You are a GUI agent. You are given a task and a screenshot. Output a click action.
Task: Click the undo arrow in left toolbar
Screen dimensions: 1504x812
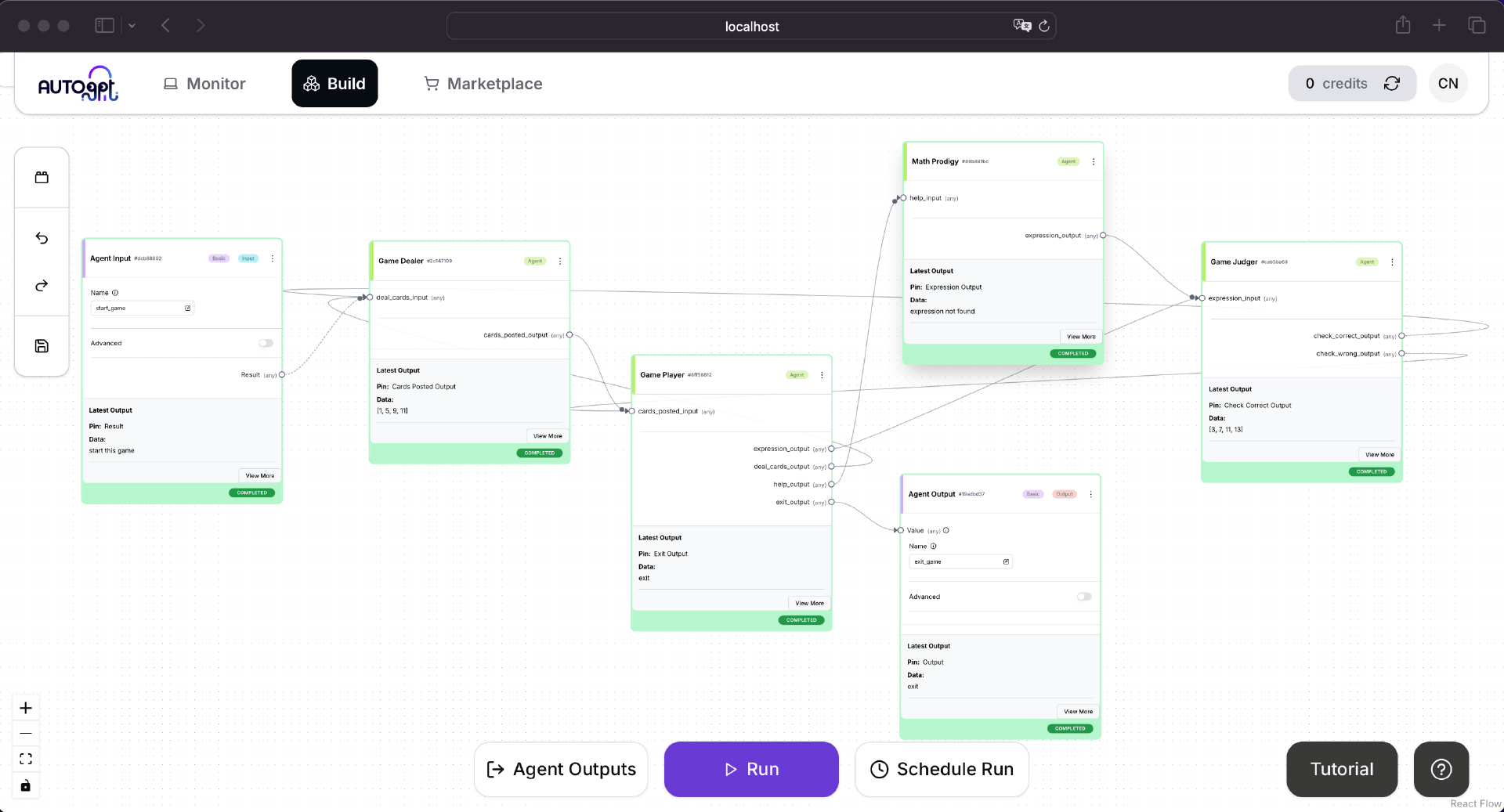[42, 238]
